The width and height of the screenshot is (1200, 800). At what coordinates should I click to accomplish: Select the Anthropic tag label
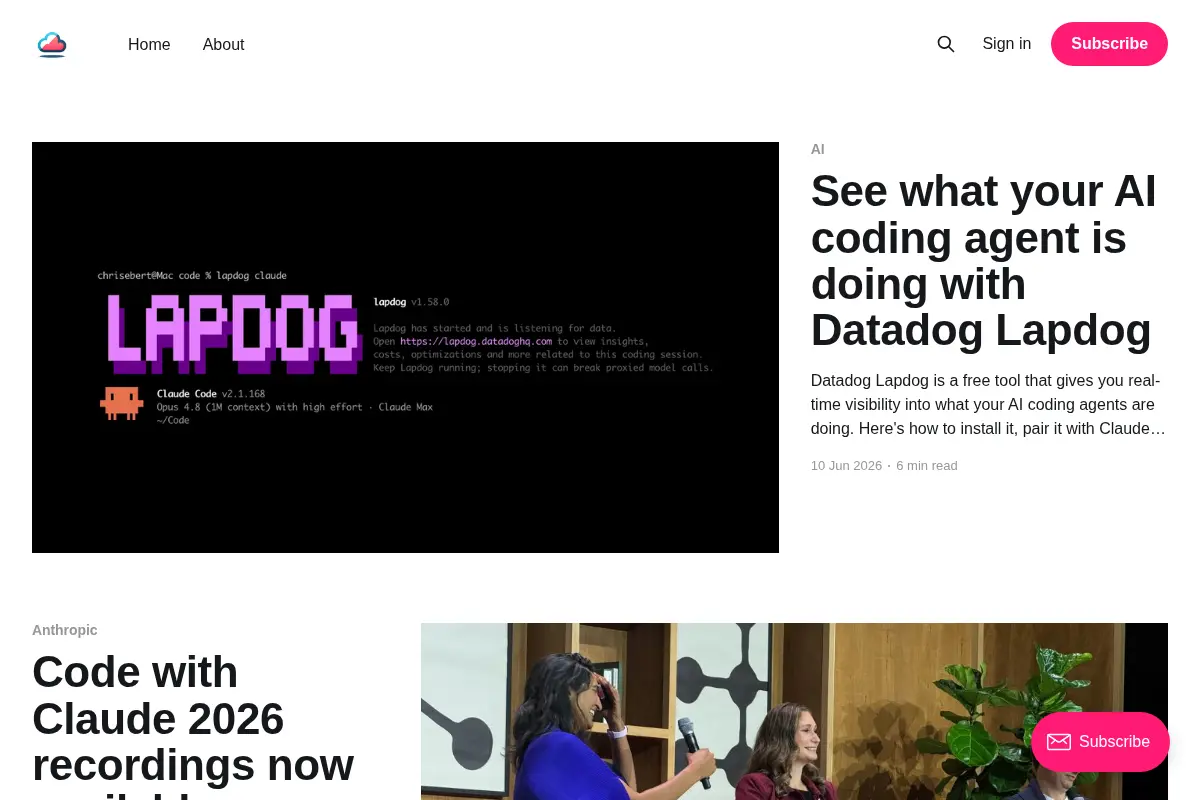pos(64,630)
